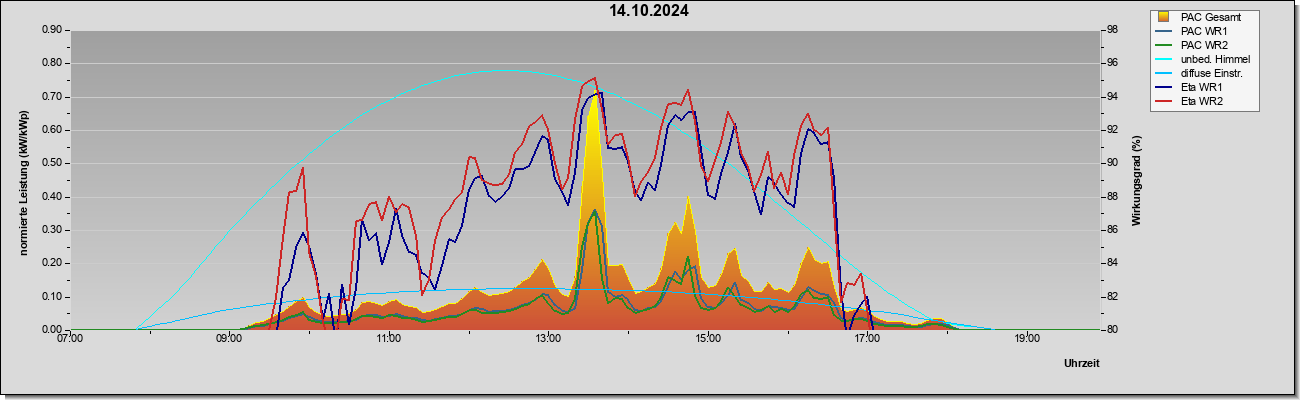Image resolution: width=1300 pixels, height=400 pixels.
Task: Click the 07:00 time axis label
Action: pos(70,339)
